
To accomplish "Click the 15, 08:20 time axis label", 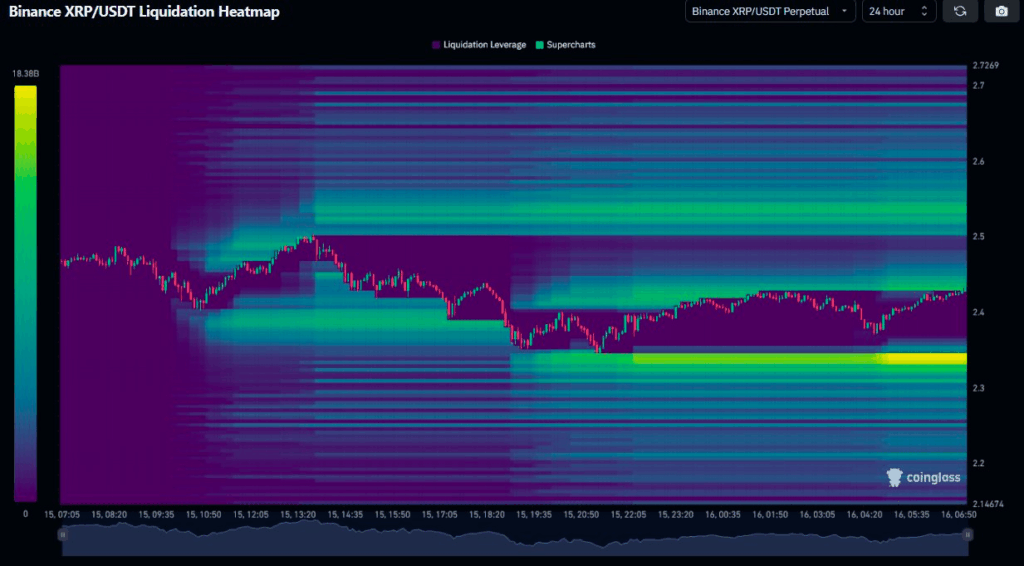I will 109,514.
